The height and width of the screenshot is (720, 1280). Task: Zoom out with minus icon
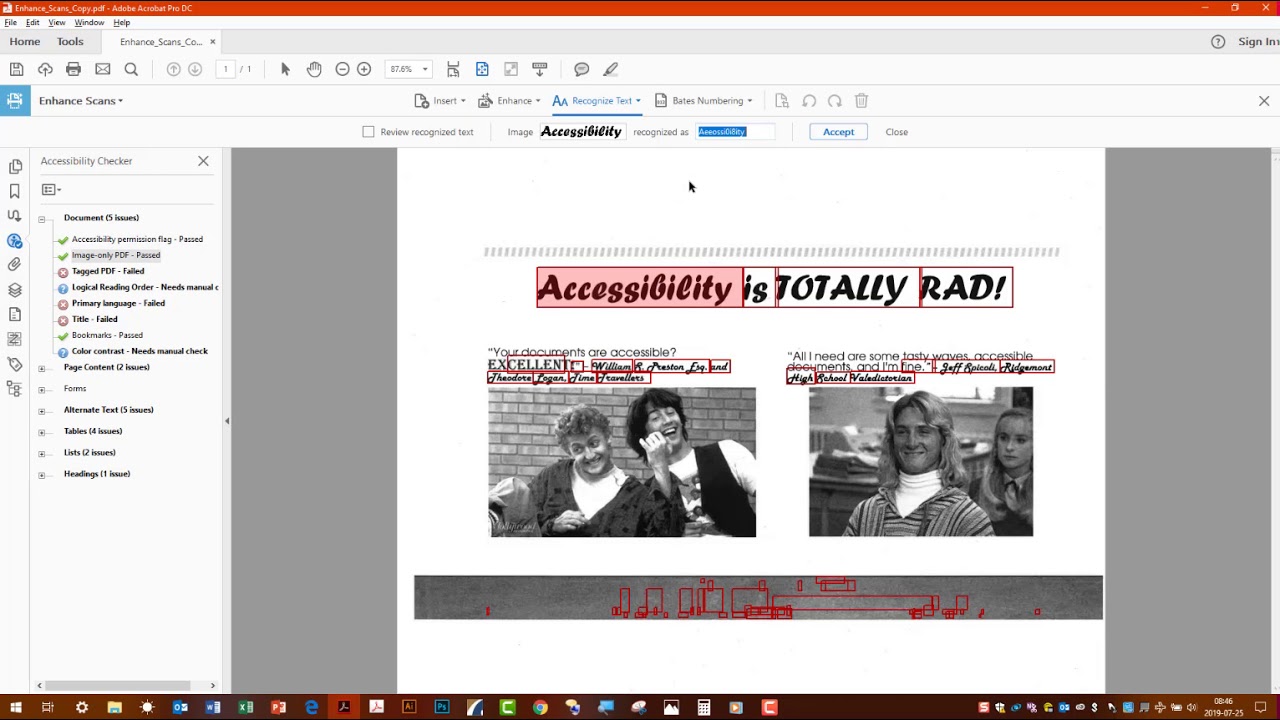coord(342,69)
